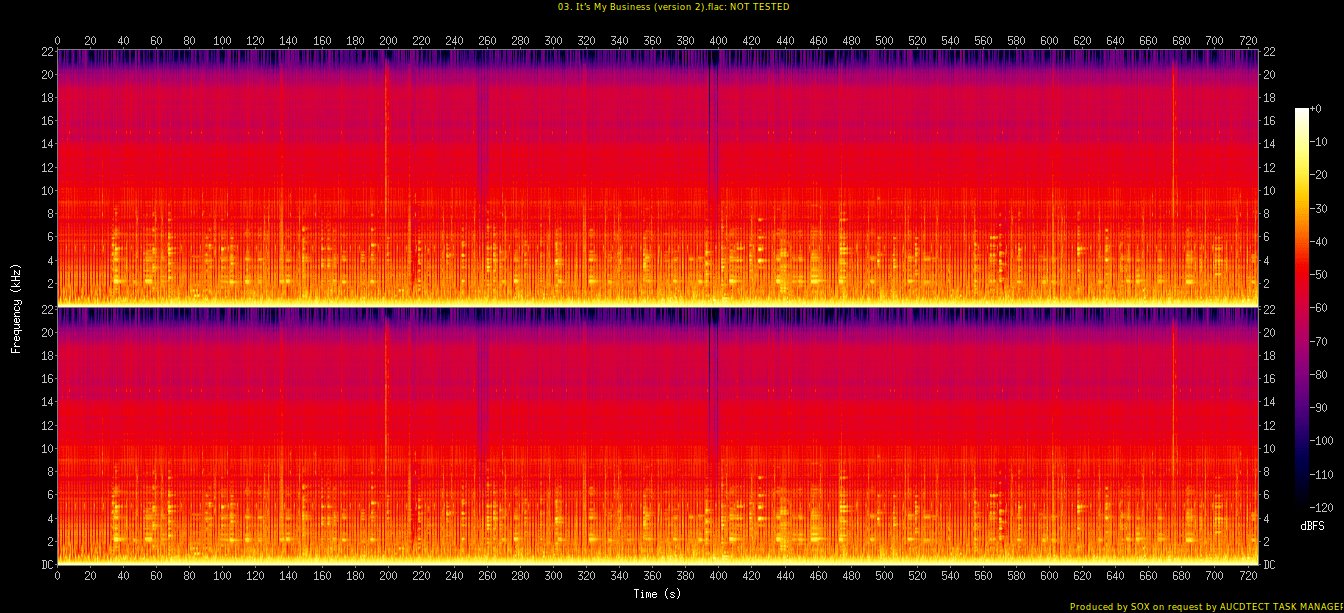
Task: Click the 720 tick on the bottom time axis
Action: (1247, 578)
